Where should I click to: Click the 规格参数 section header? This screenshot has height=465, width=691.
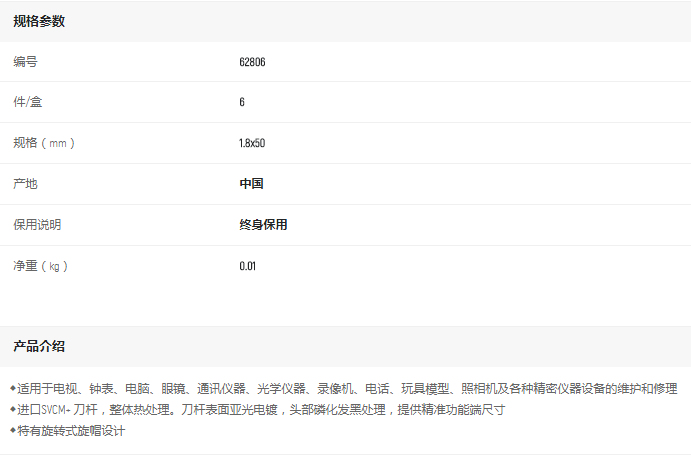(39, 21)
